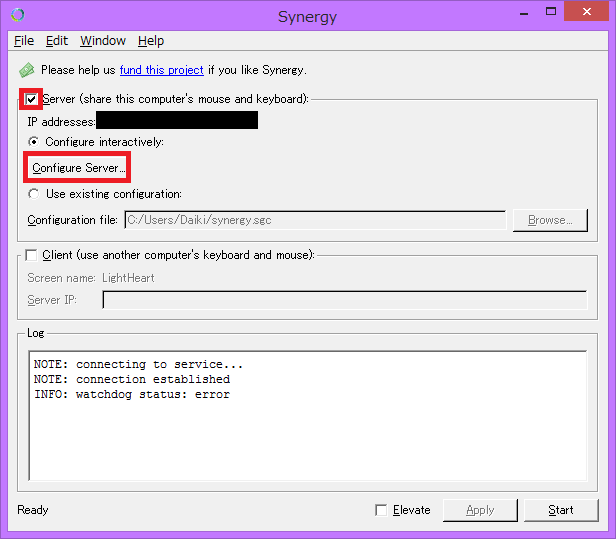616x539 pixels.
Task: Click the Synergy logo in title bar
Action: (x=18, y=15)
